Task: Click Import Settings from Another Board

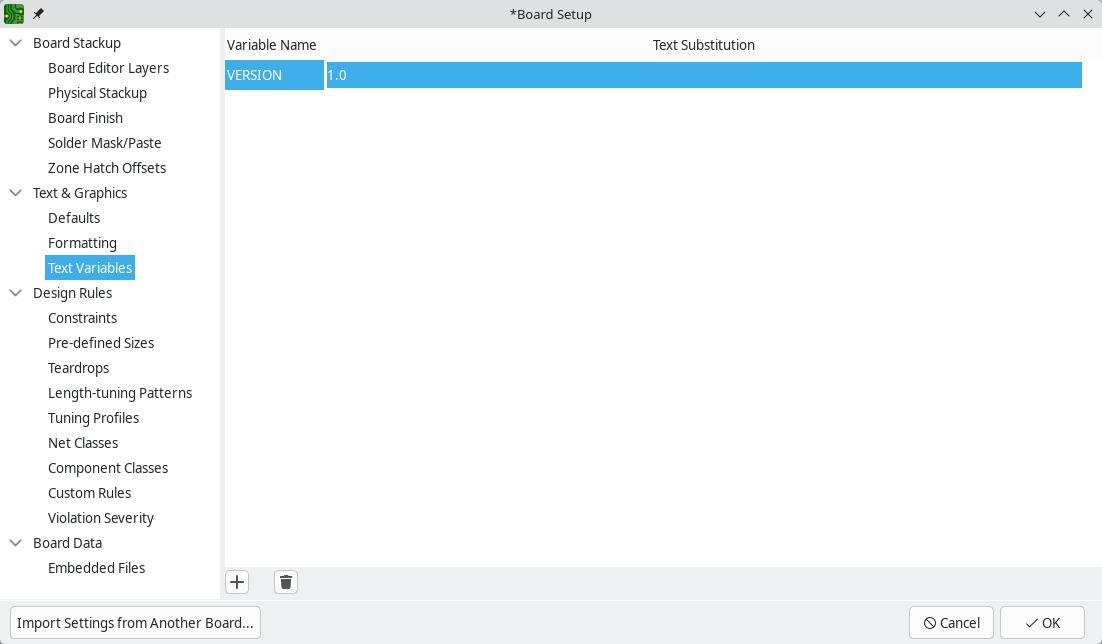Action: 134,622
